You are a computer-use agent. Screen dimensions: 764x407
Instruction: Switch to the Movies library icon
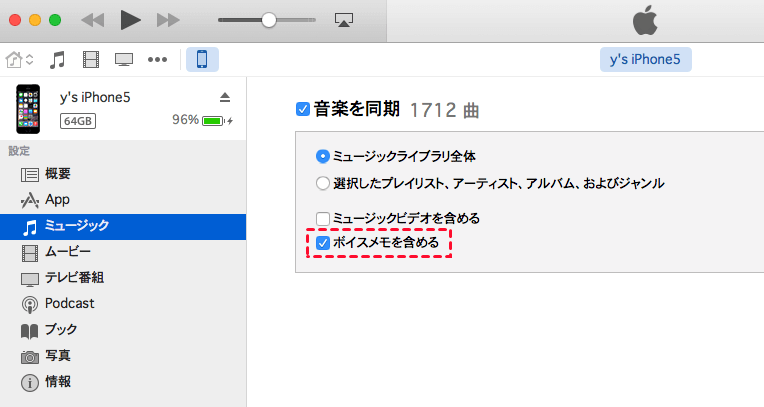coord(92,60)
